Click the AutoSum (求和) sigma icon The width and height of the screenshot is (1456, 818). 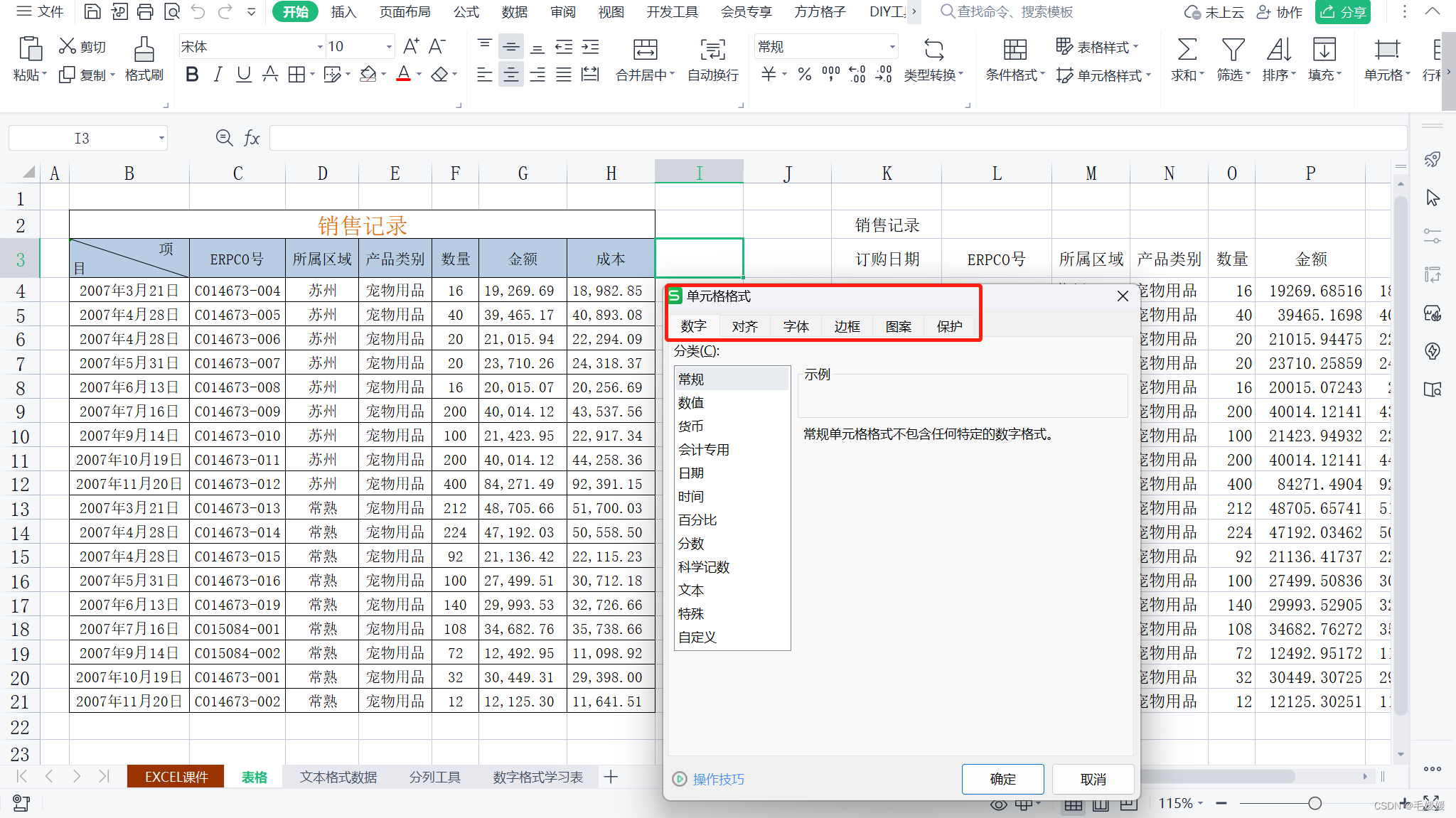pos(1187,50)
